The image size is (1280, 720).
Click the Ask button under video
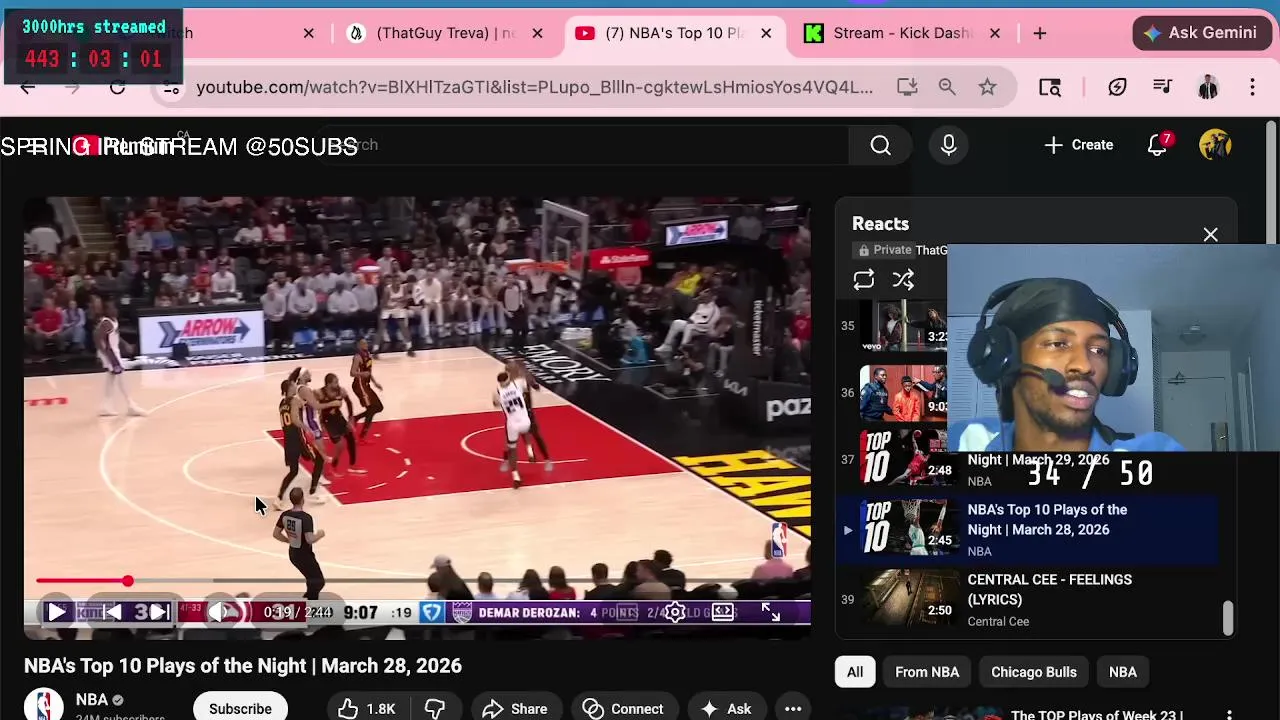[727, 708]
